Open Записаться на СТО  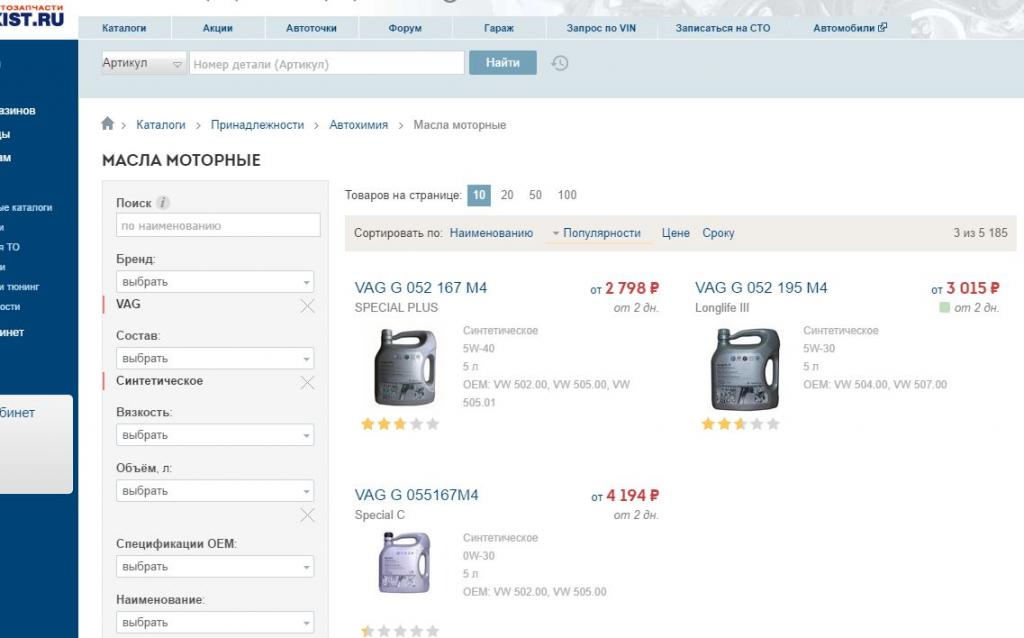click(x=723, y=28)
